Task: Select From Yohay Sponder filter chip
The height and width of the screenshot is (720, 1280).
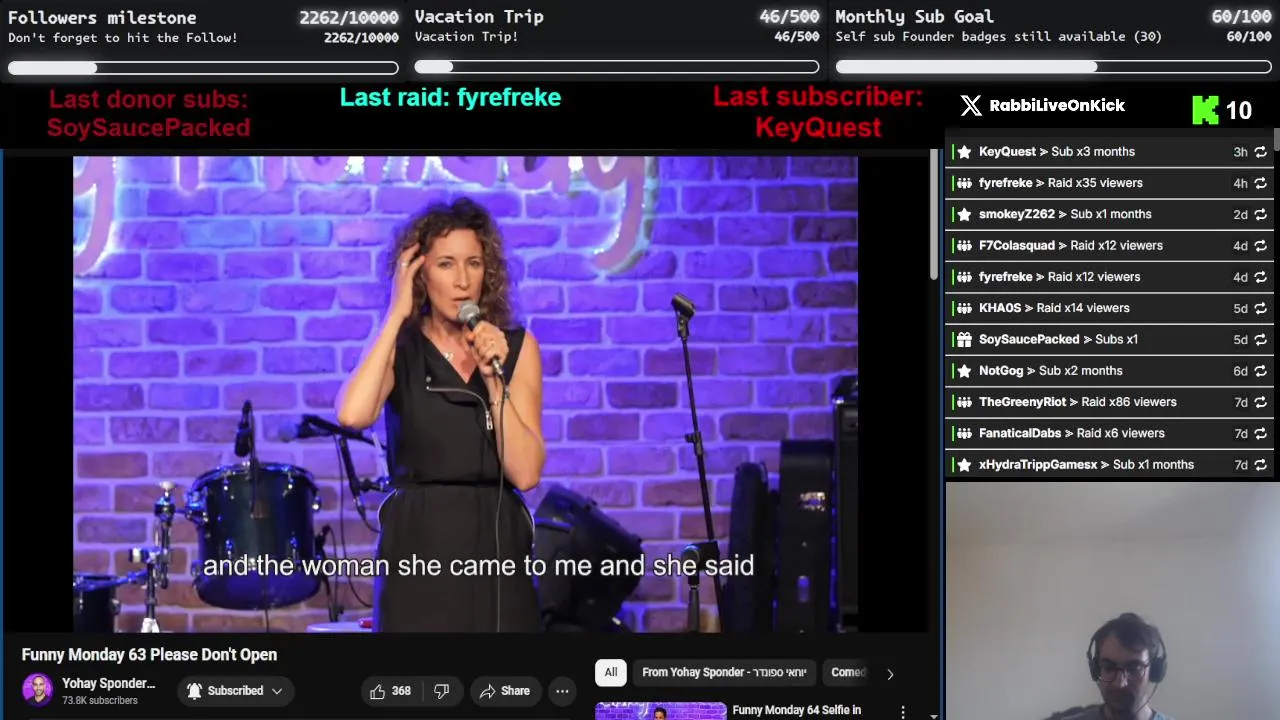Action: pyautogui.click(x=724, y=672)
